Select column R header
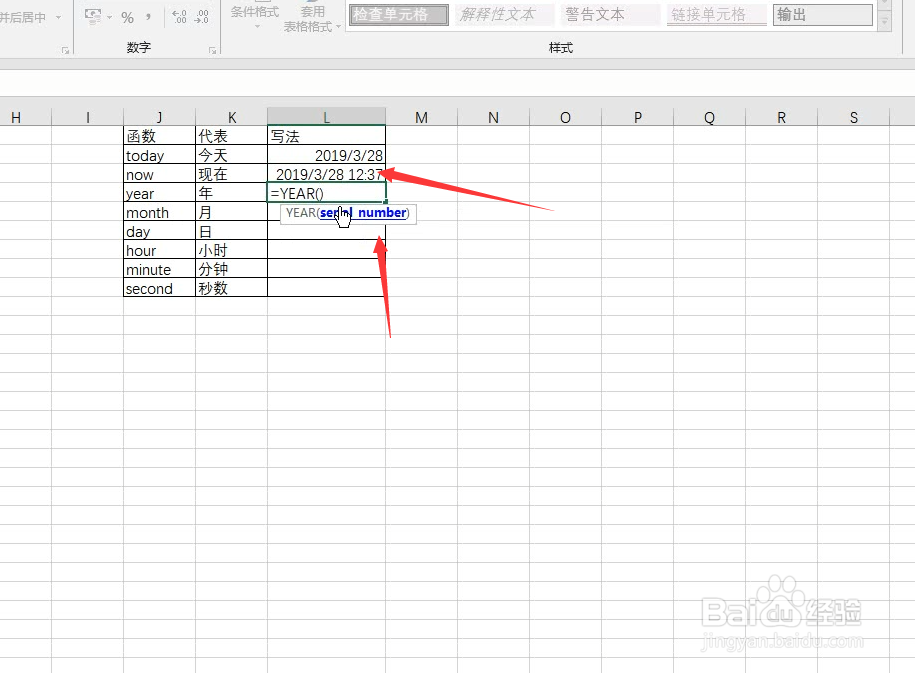Viewport: 915px width, 673px height. pyautogui.click(x=781, y=117)
